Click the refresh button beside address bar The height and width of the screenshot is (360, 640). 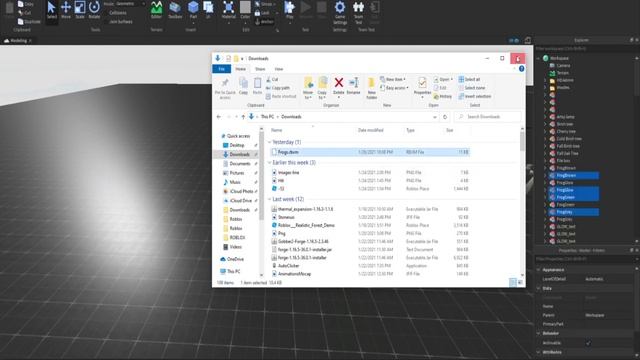click(445, 117)
